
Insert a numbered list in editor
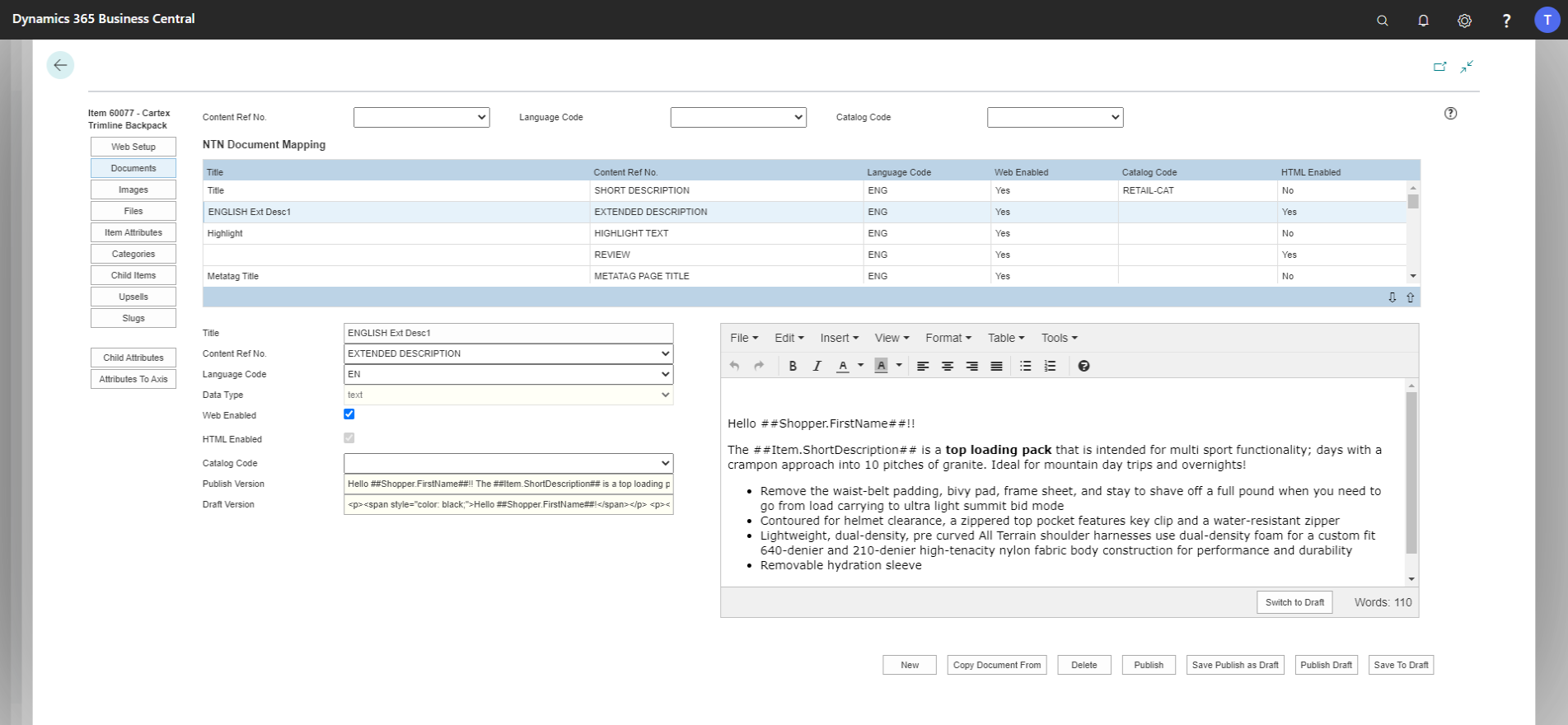point(1050,366)
